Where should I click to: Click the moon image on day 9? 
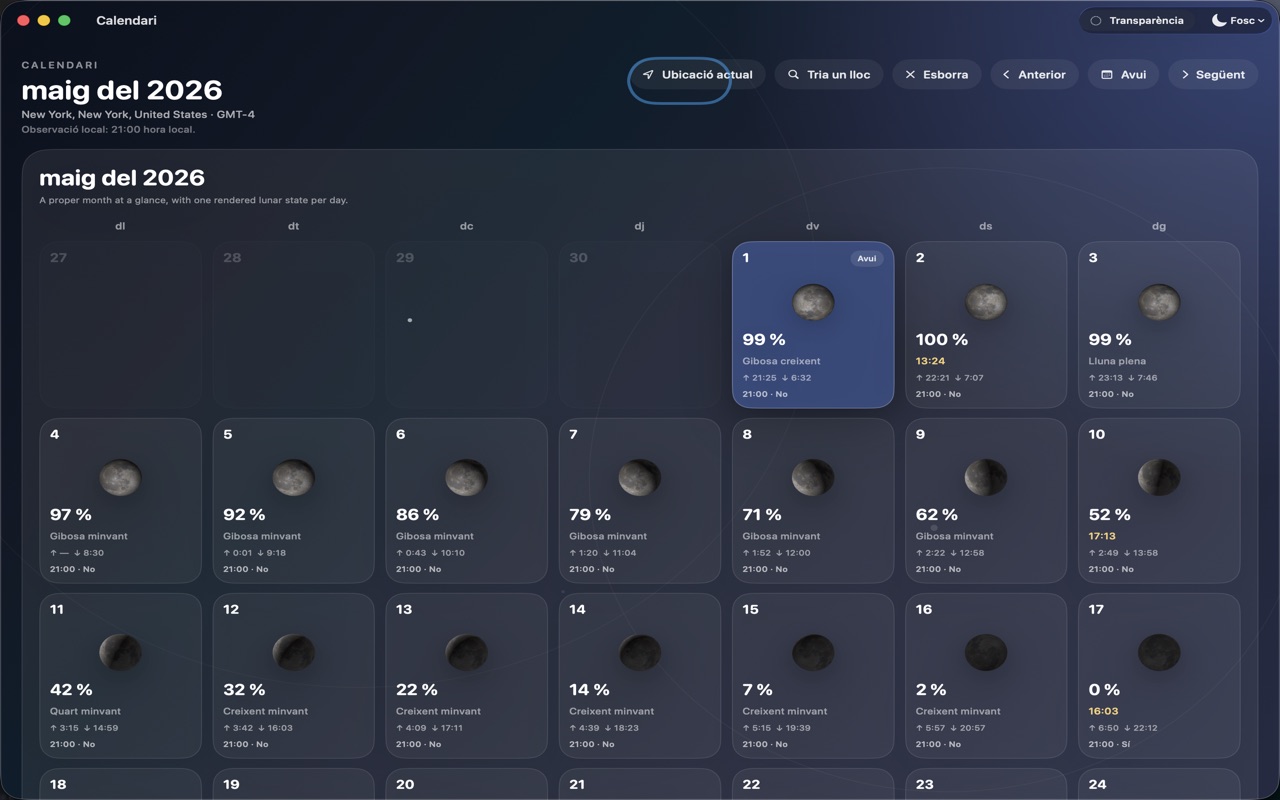(x=986, y=478)
